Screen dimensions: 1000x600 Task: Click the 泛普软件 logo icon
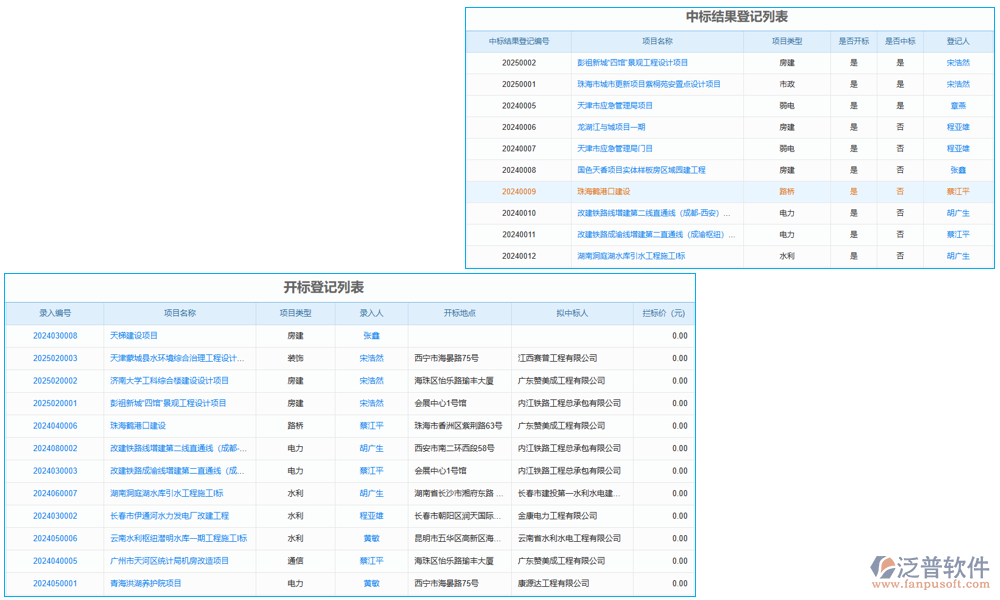tap(884, 568)
